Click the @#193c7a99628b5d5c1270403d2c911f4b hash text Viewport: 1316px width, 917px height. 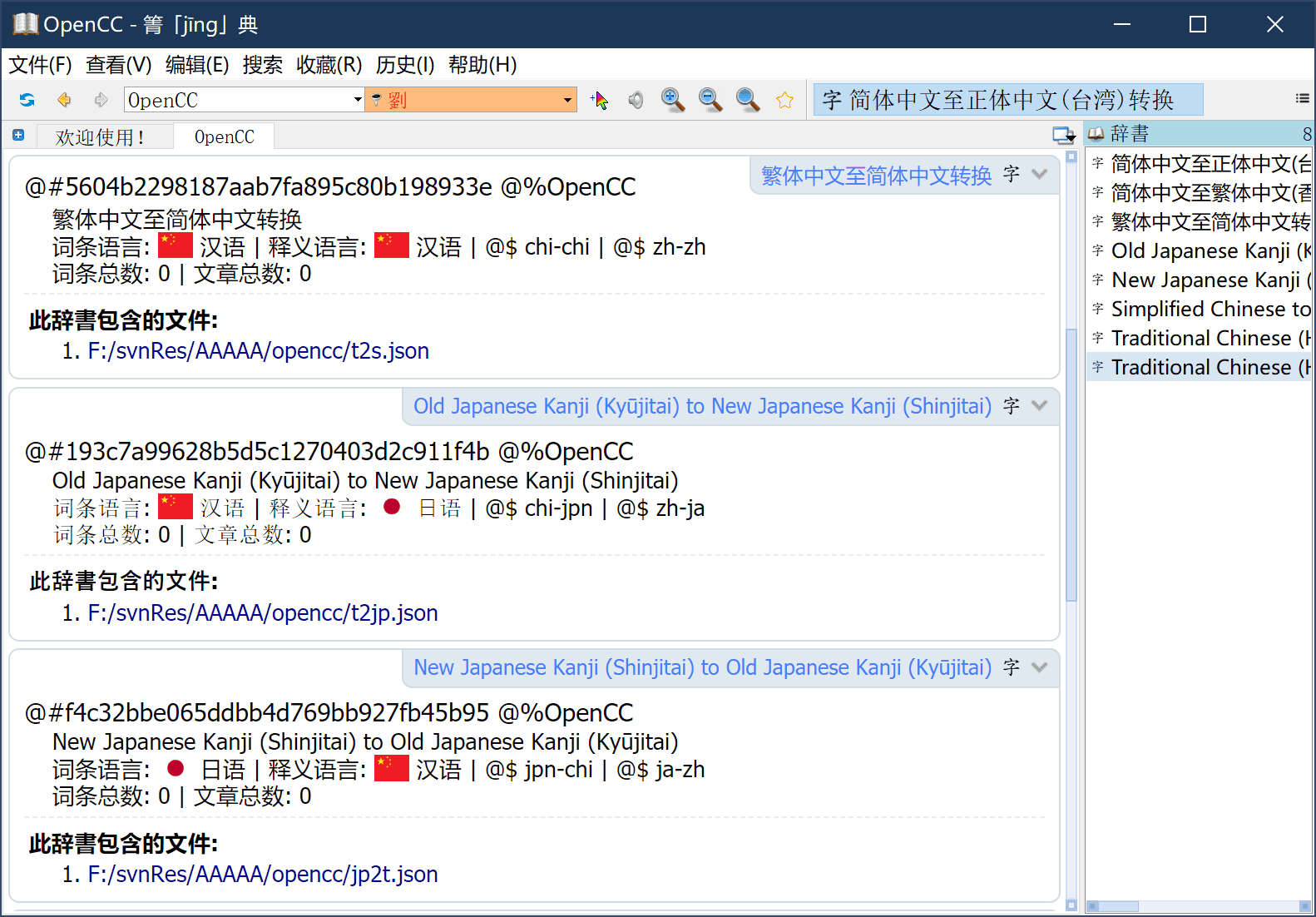258,452
